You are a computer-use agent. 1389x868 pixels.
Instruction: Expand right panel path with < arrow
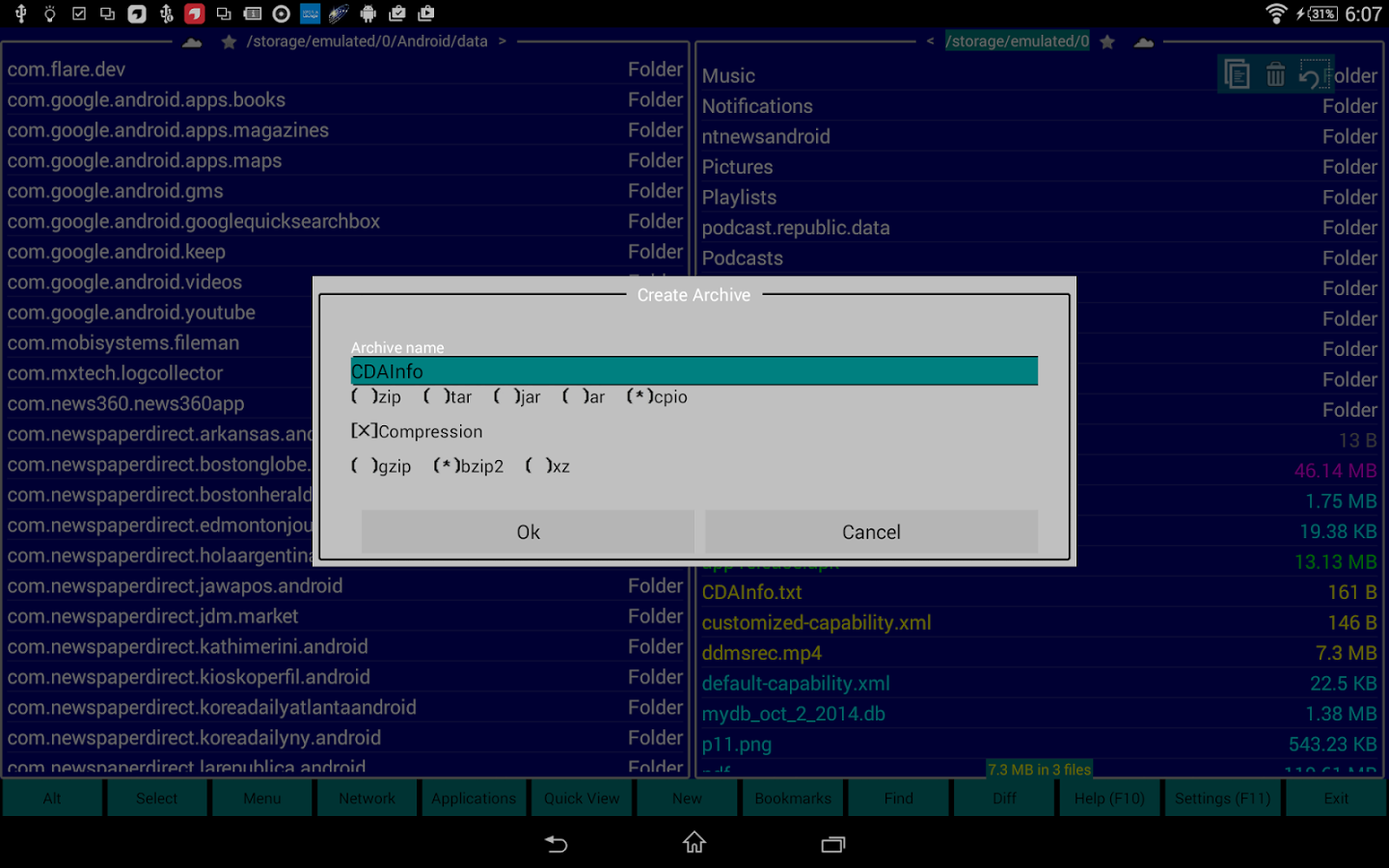[x=930, y=41]
